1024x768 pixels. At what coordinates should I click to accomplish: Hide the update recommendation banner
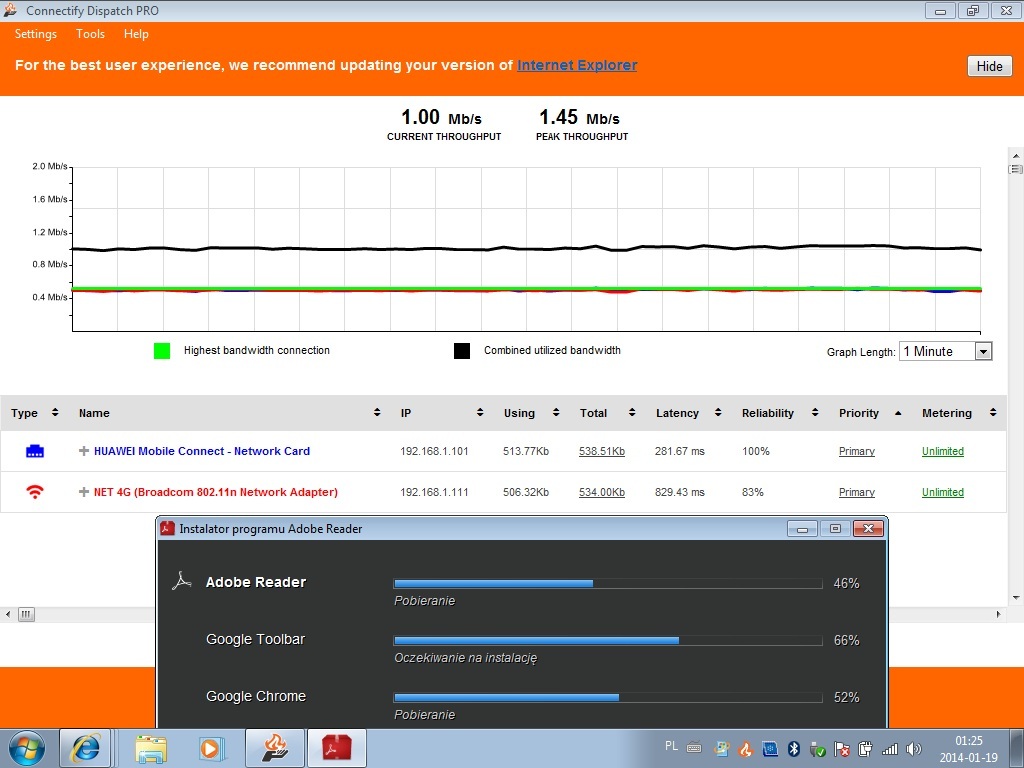[989, 66]
